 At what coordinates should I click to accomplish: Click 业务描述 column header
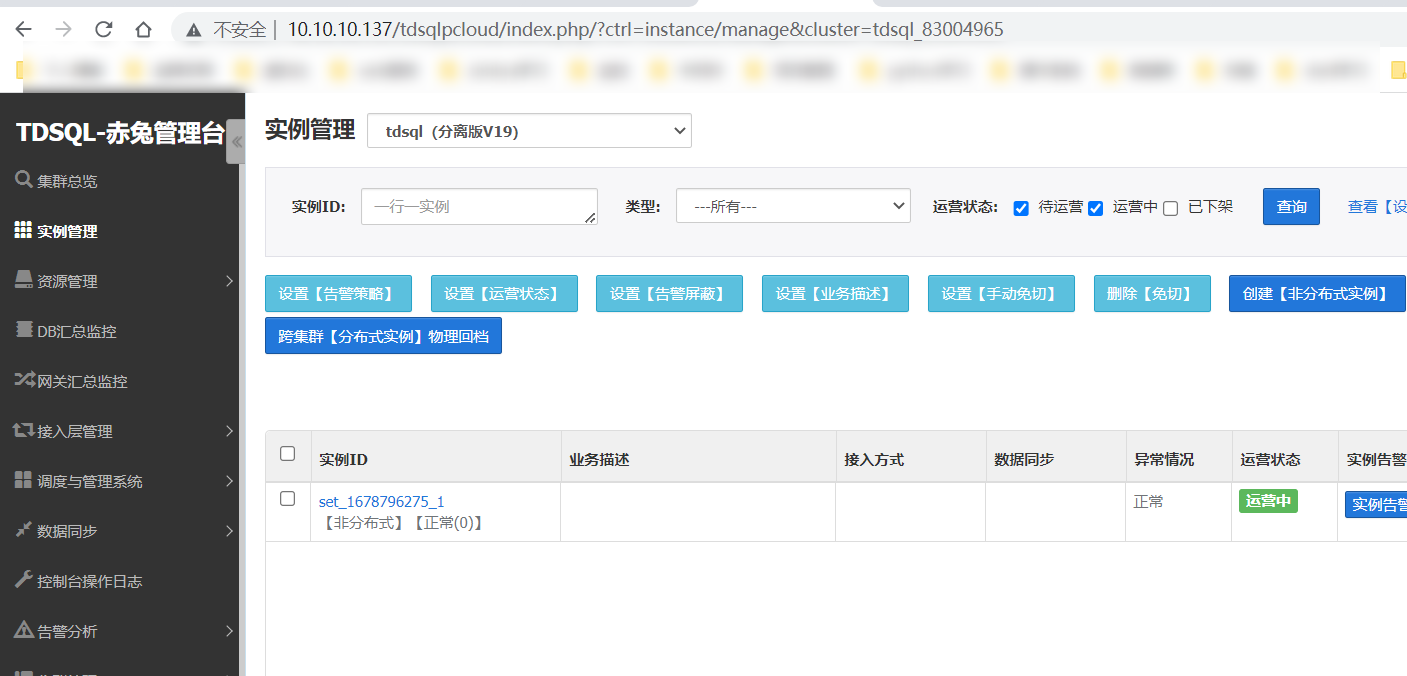tap(599, 459)
